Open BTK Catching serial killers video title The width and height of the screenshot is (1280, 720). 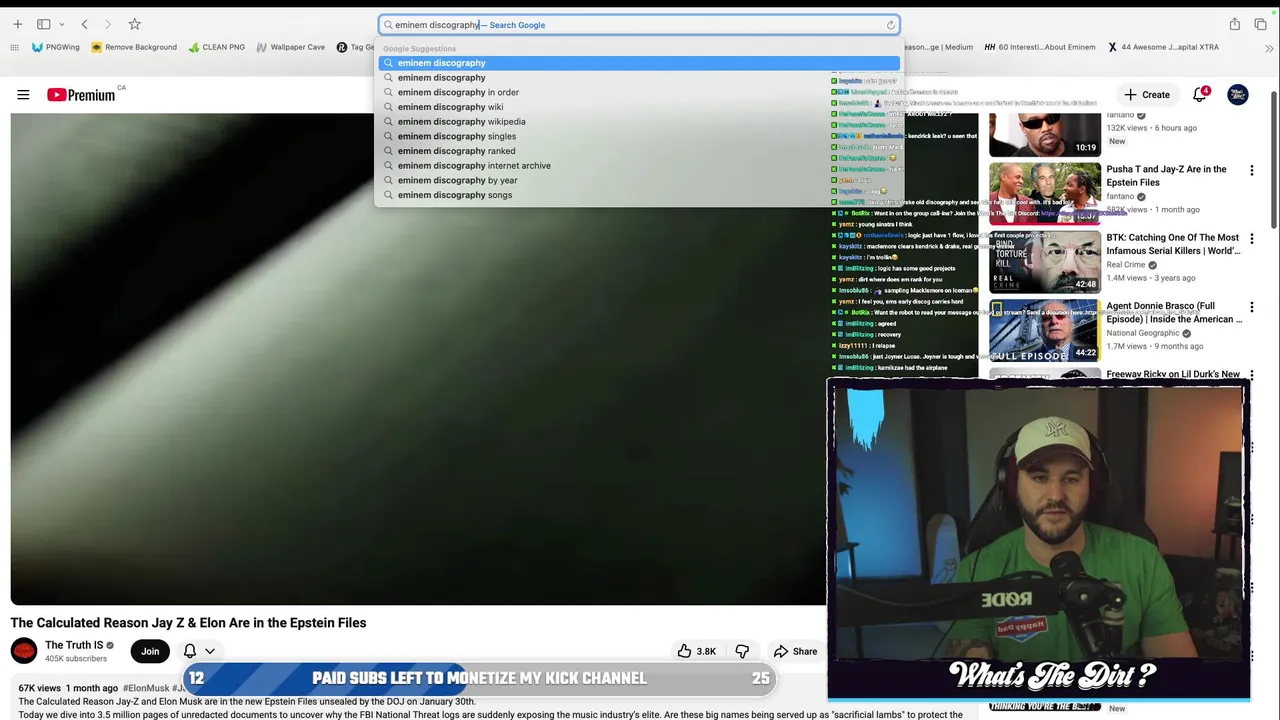click(1173, 244)
